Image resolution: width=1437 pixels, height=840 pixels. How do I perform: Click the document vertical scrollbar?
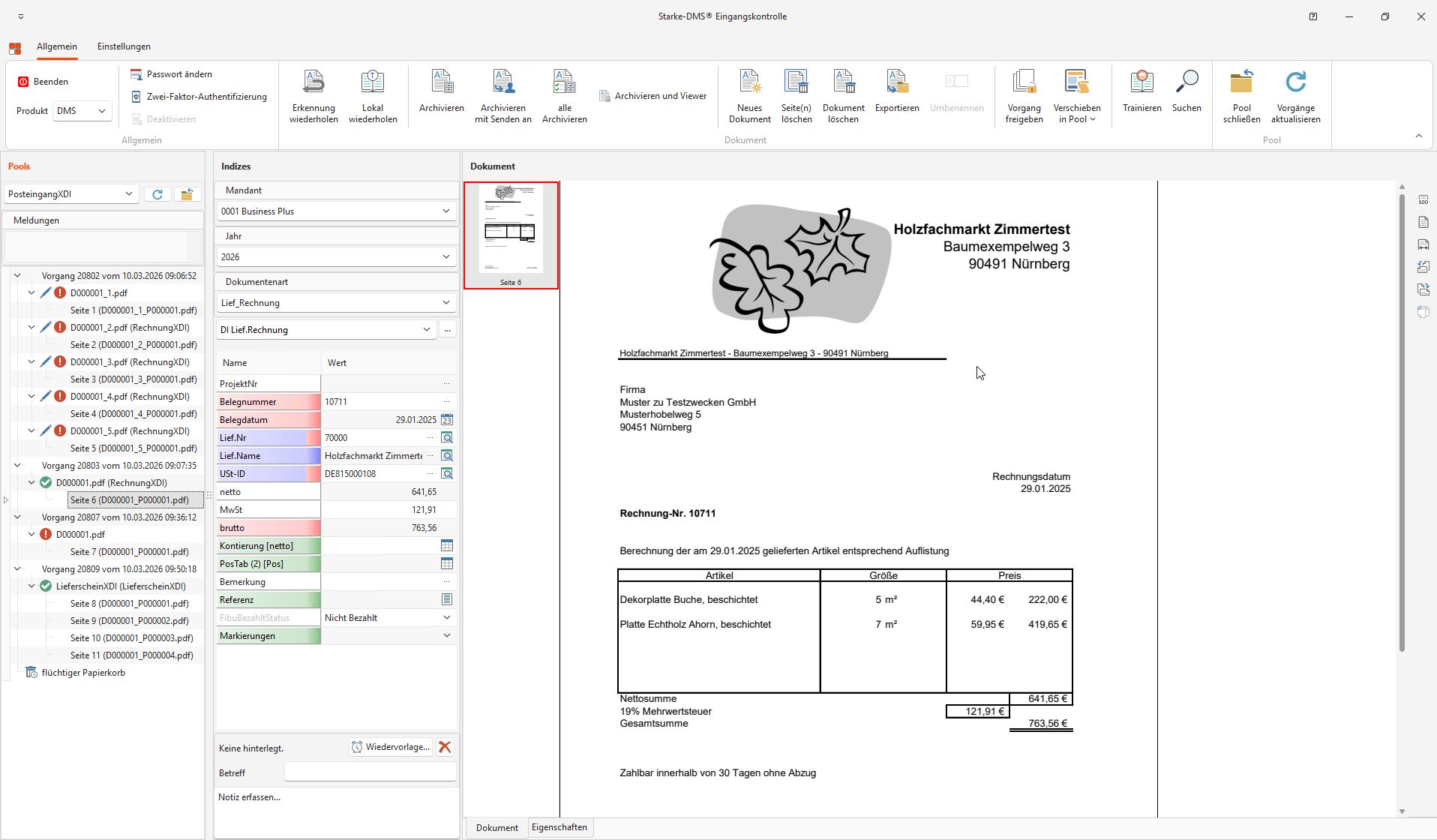pos(1402,422)
